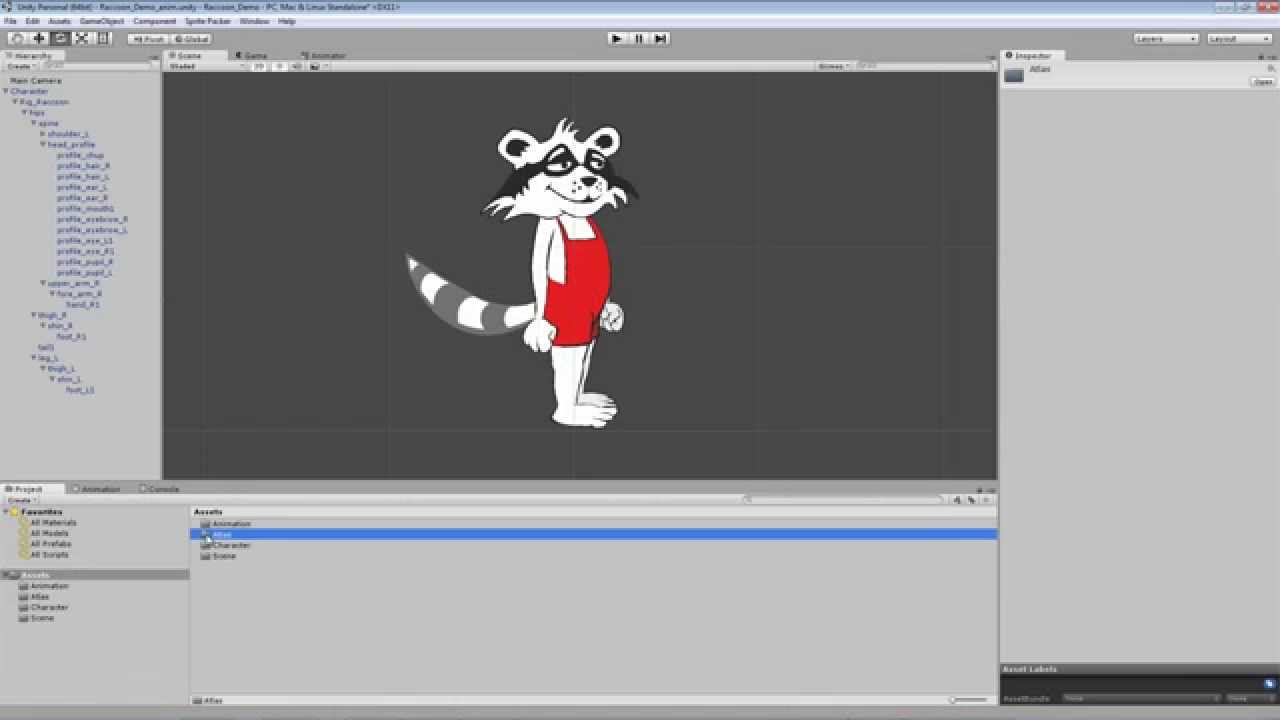Adjust the project icon size slider
Screen dimensions: 1280x720
[x=970, y=700]
